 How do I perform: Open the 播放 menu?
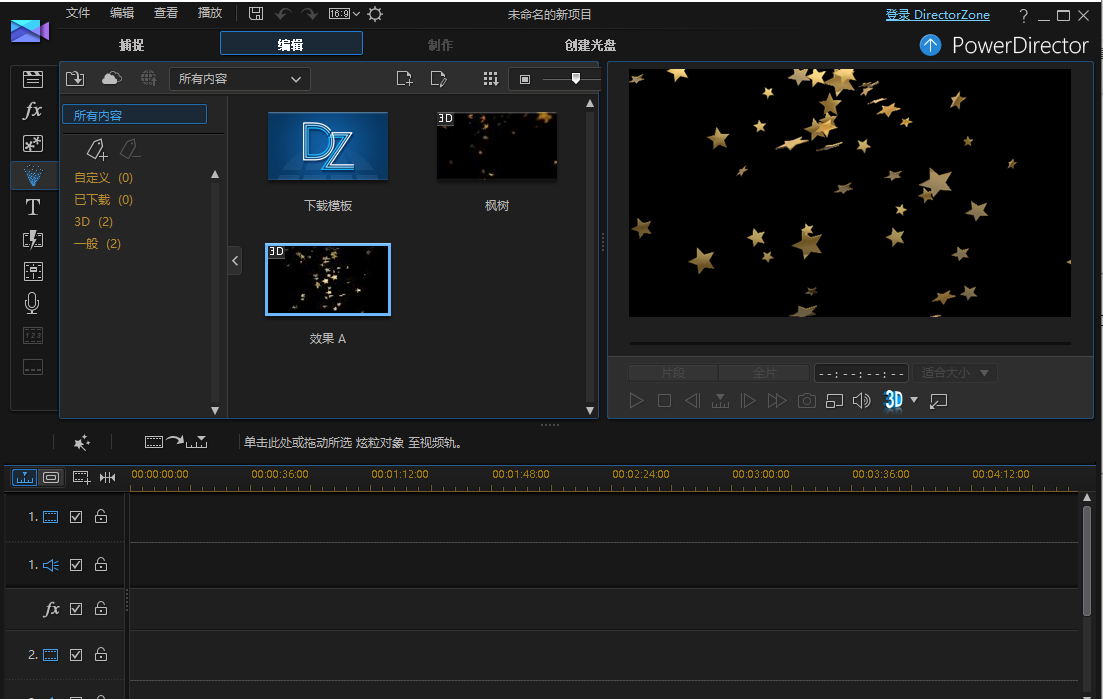[x=210, y=13]
